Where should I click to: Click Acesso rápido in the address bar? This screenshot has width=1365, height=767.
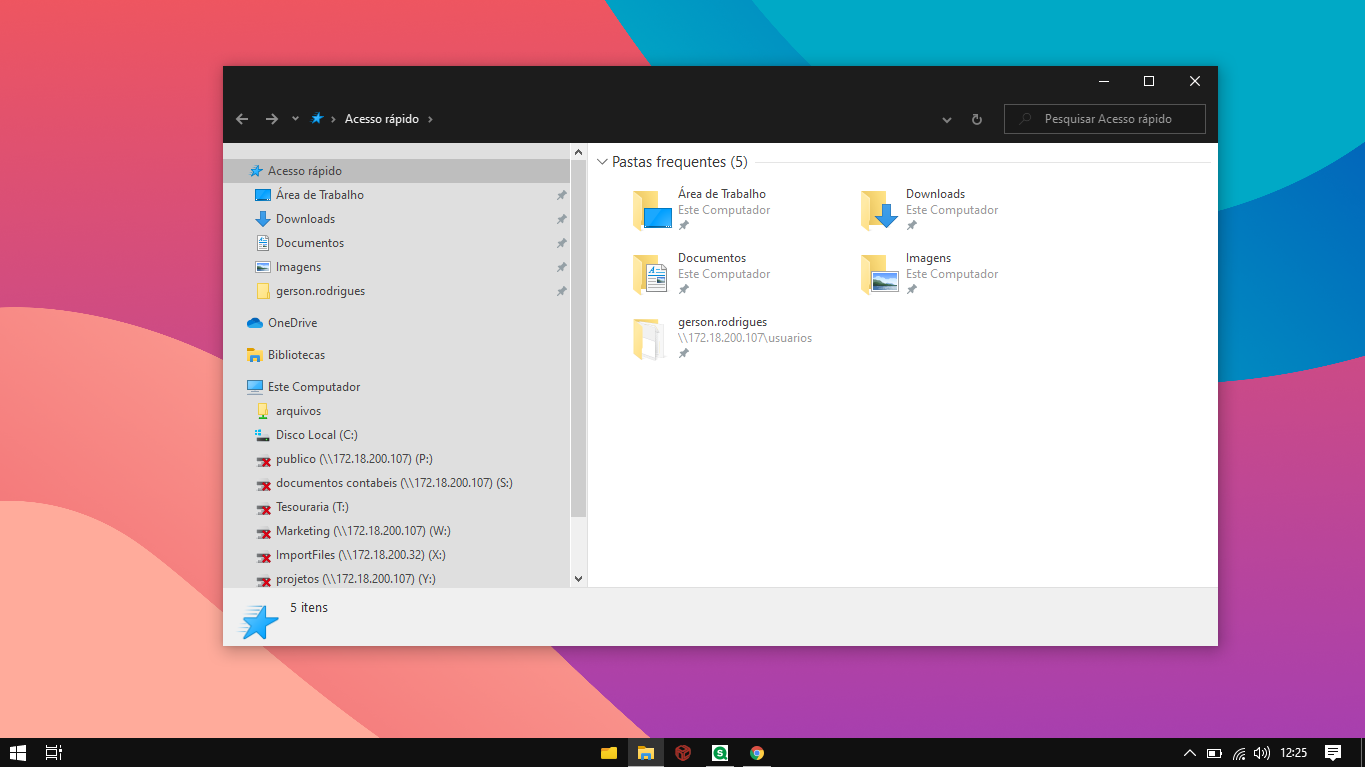coord(381,119)
